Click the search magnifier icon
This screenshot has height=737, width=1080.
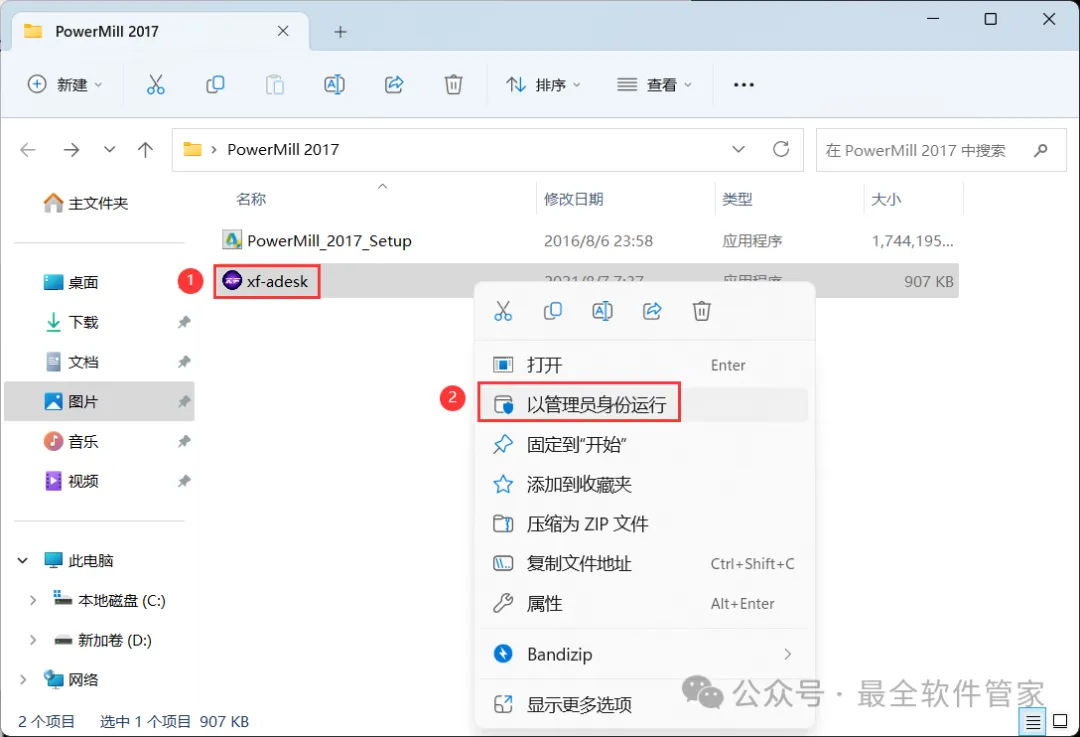tap(1041, 149)
